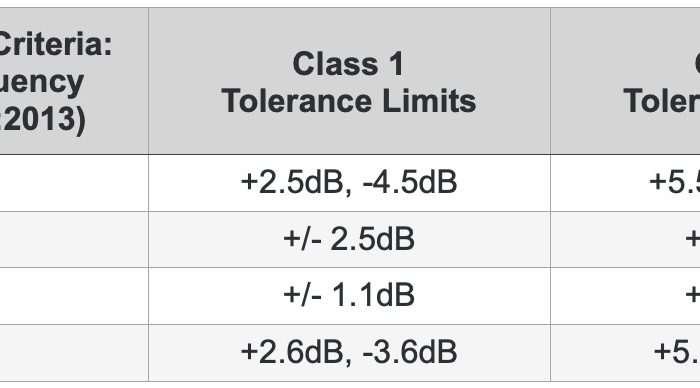Click the partially visible Class 2 Tolerance header
Screen dimensions: 700x388
pos(625,81)
